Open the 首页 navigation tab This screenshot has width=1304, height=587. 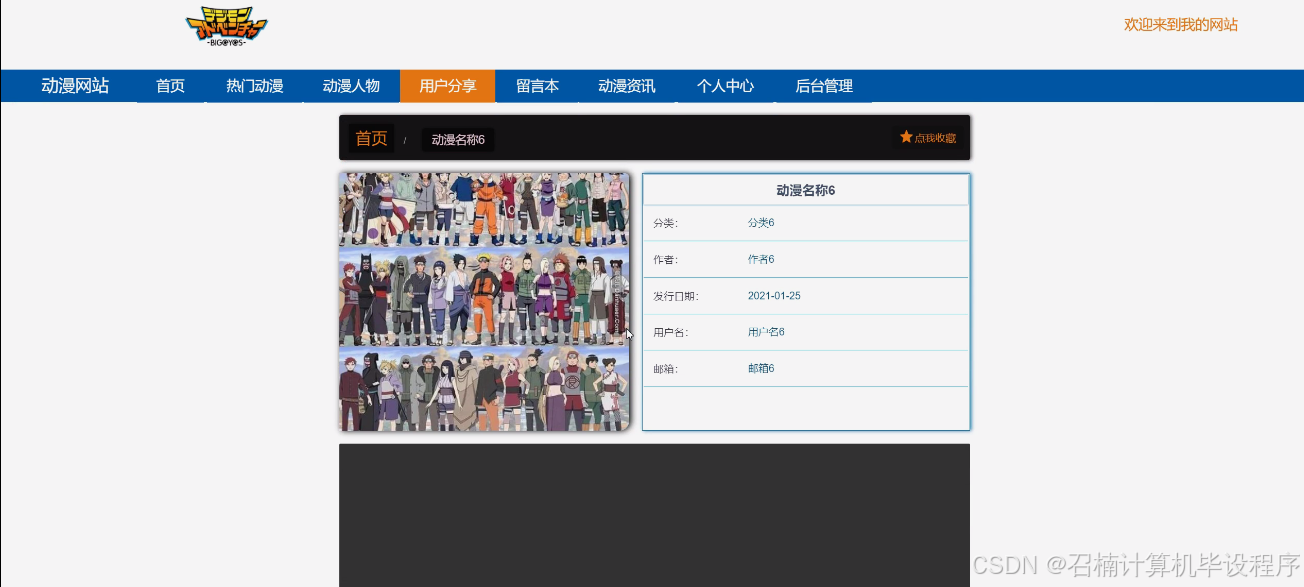pyautogui.click(x=170, y=86)
